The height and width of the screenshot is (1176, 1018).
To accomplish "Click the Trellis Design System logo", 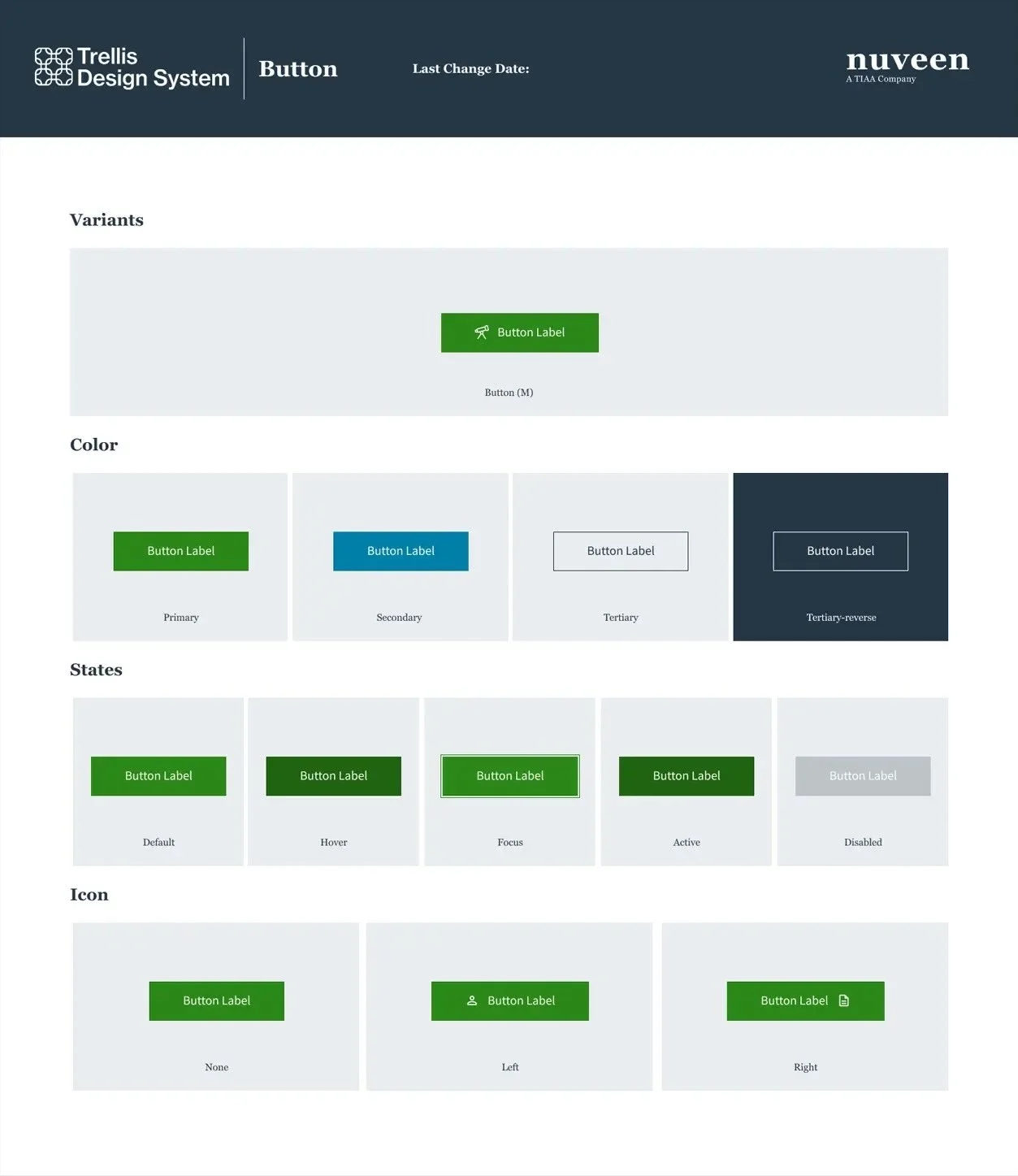I will pos(132,67).
